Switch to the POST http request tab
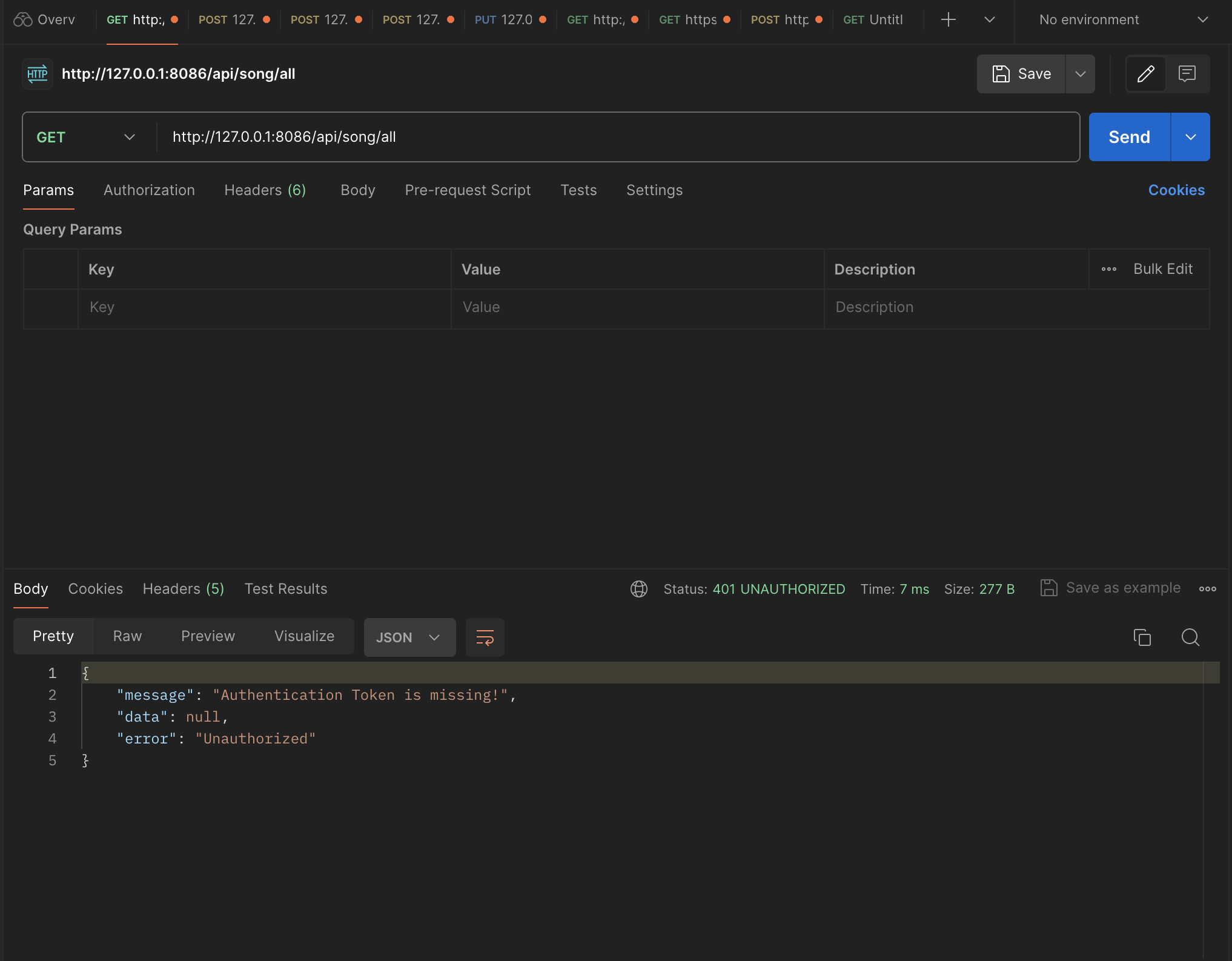 [x=786, y=20]
